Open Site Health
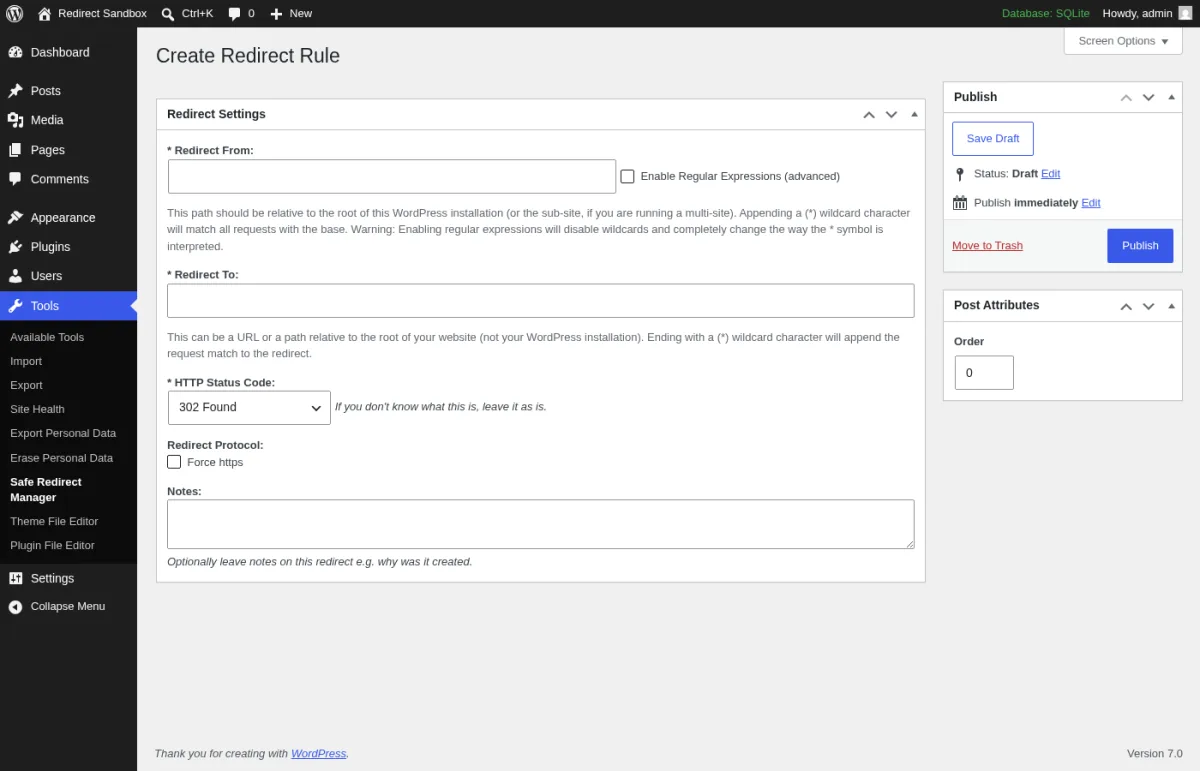The image size is (1200, 771). point(37,409)
